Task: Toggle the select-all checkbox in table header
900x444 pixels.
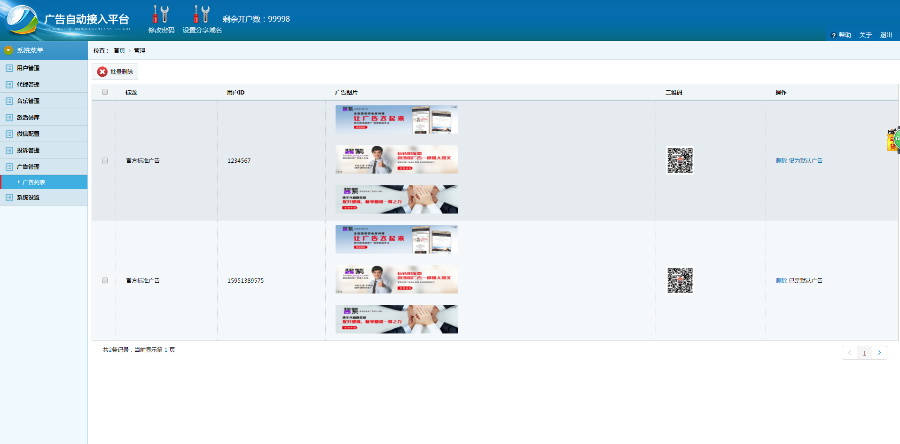Action: [x=104, y=92]
